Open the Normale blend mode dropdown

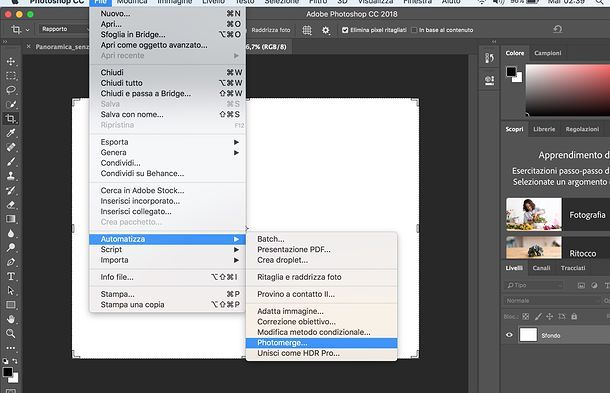pos(551,301)
